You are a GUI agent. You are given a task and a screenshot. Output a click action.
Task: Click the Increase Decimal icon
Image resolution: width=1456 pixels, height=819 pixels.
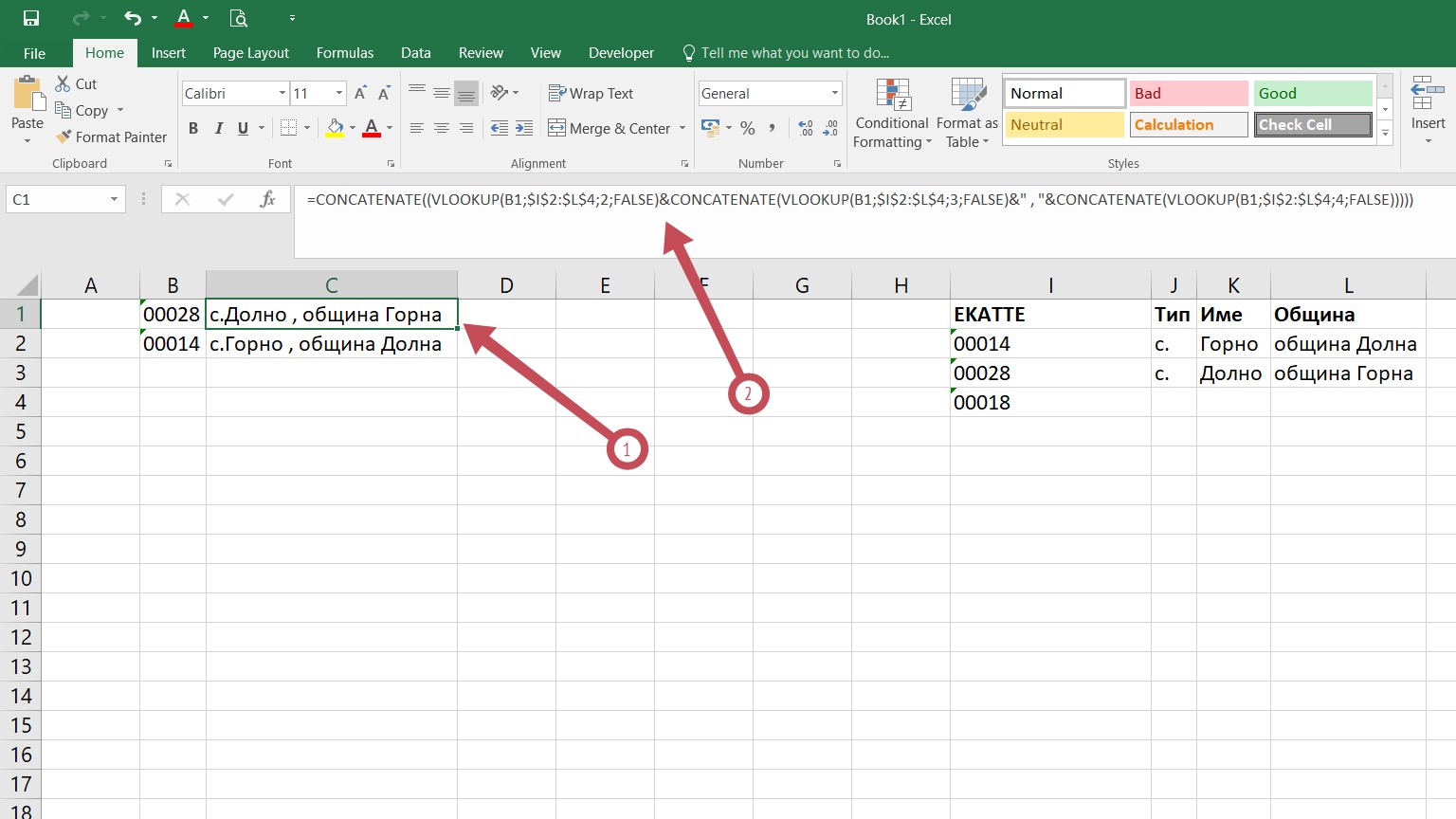806,128
